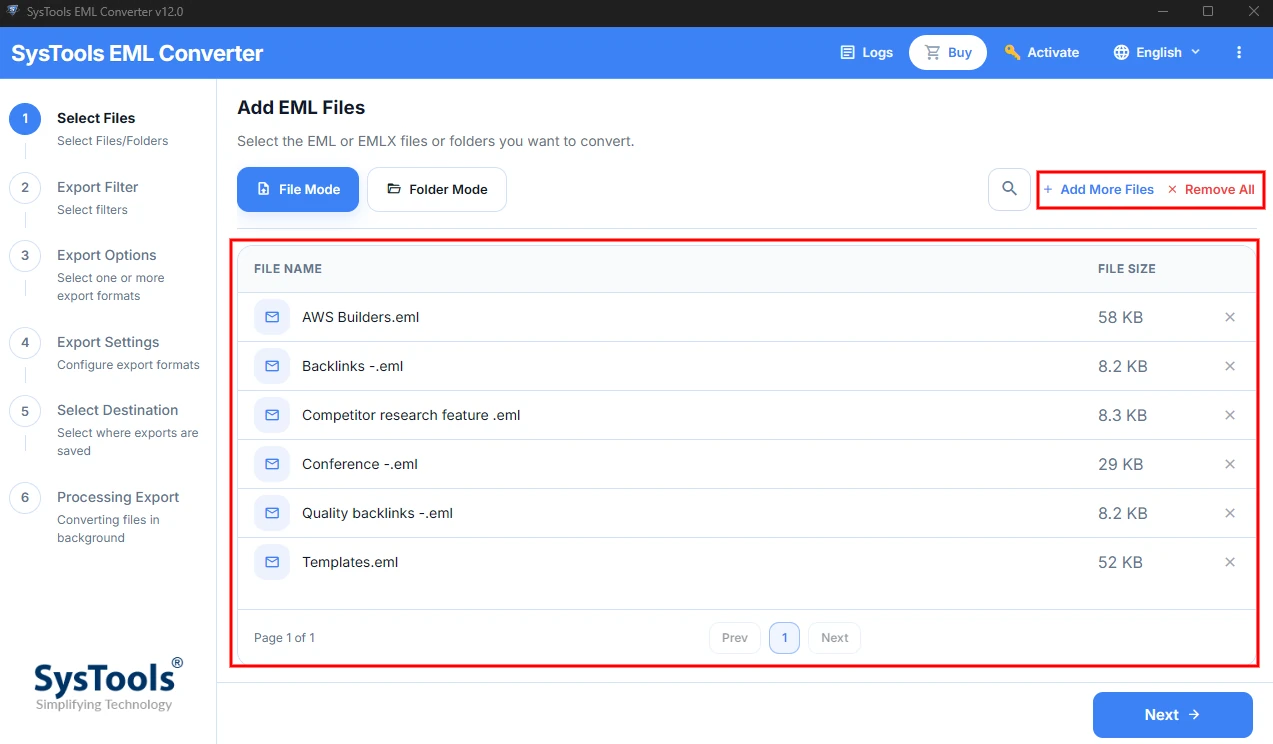The width and height of the screenshot is (1273, 744).
Task: Click mail icon beside Templates.eml
Action: (271, 562)
